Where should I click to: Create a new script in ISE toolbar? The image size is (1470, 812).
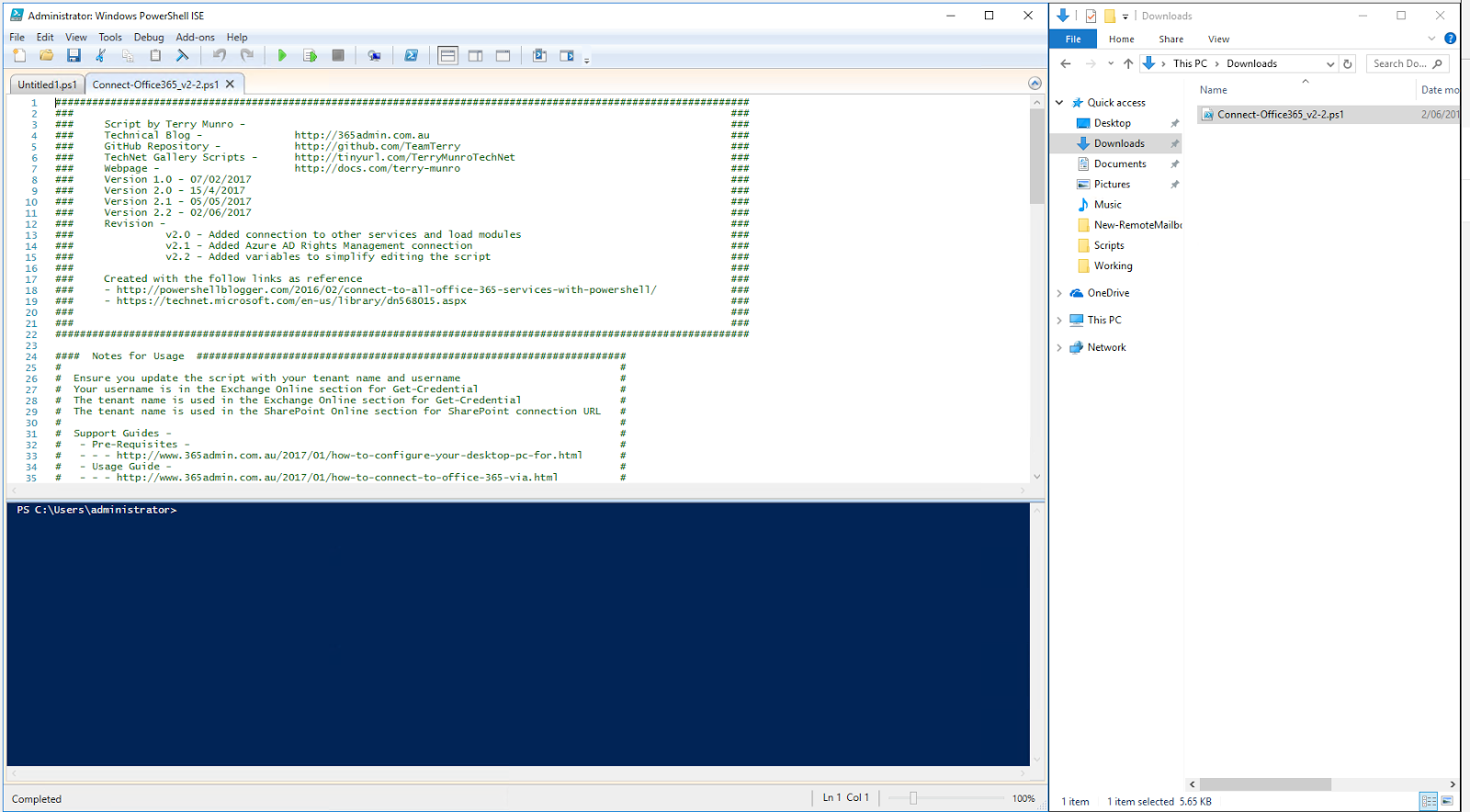point(19,56)
